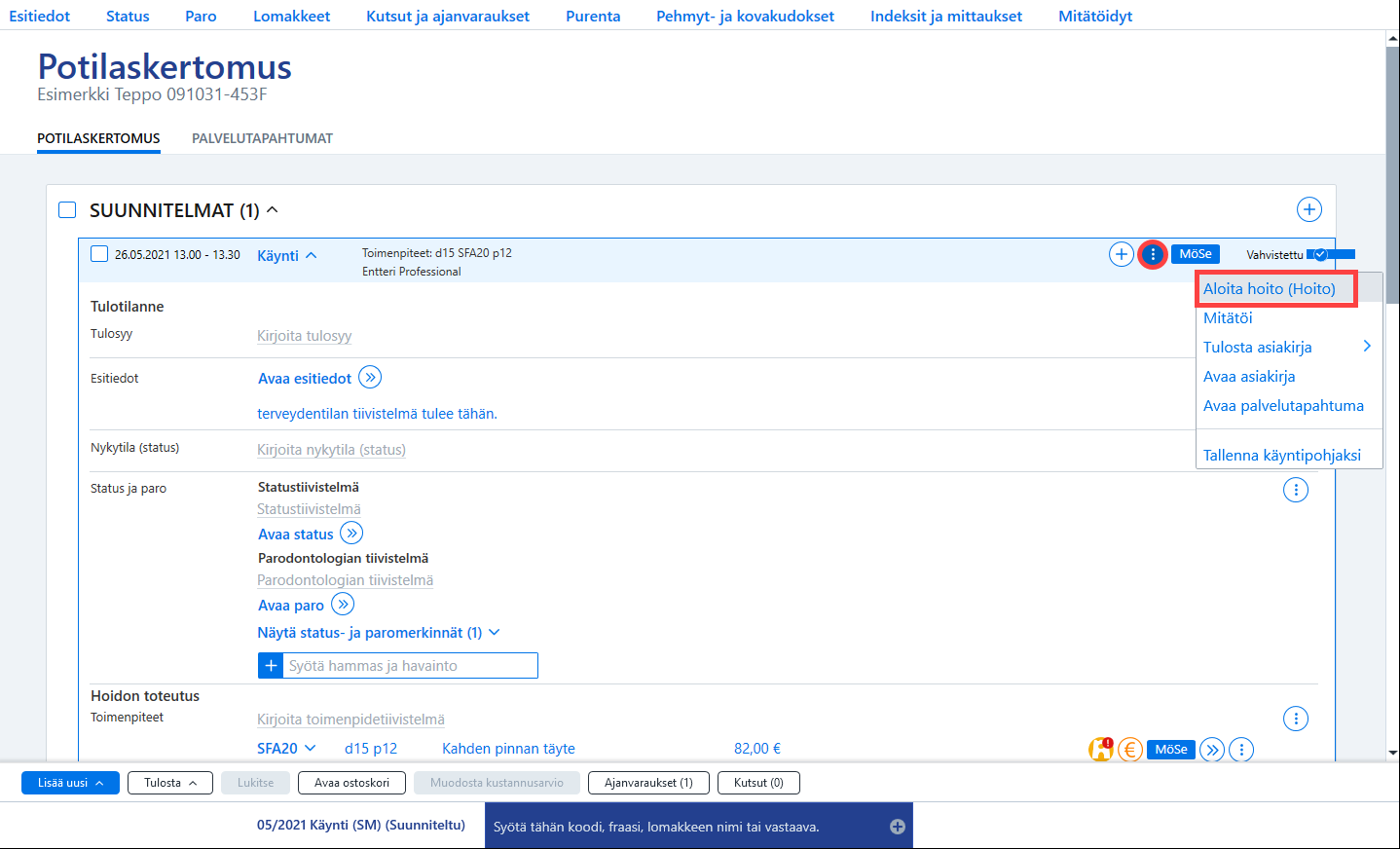
Task: Click double-arrow icon next to Avaa status
Action: [351, 533]
